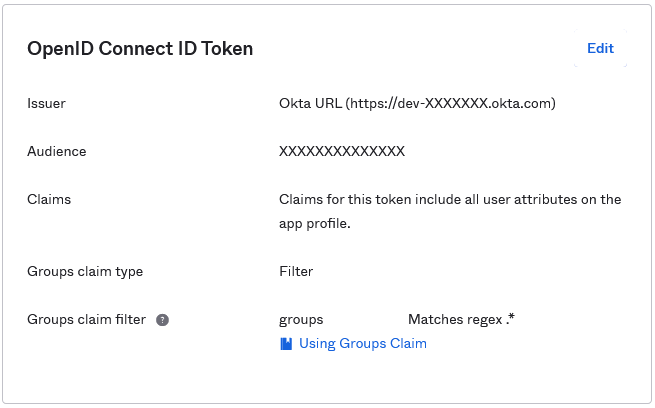Select the Filter value for claim type
This screenshot has height=408, width=655.
296,271
